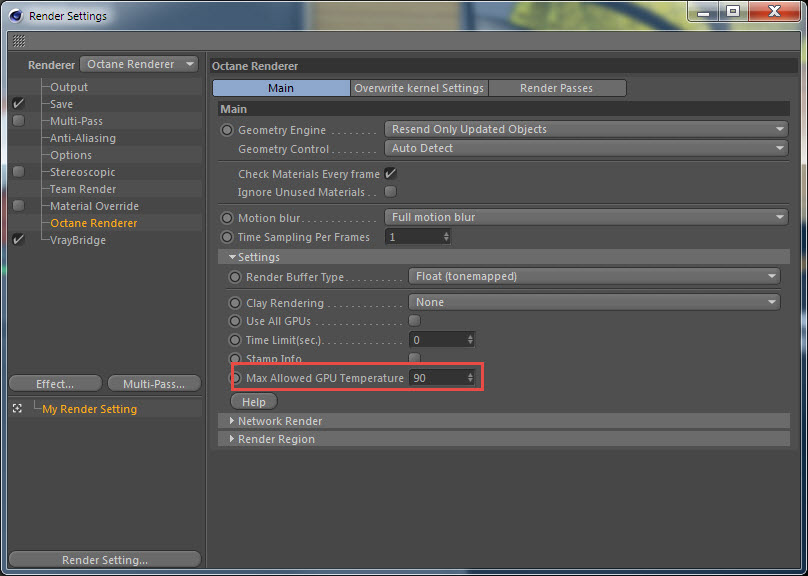This screenshot has height=576, width=808.
Task: Switch to the Main tab
Action: pyautogui.click(x=281, y=88)
